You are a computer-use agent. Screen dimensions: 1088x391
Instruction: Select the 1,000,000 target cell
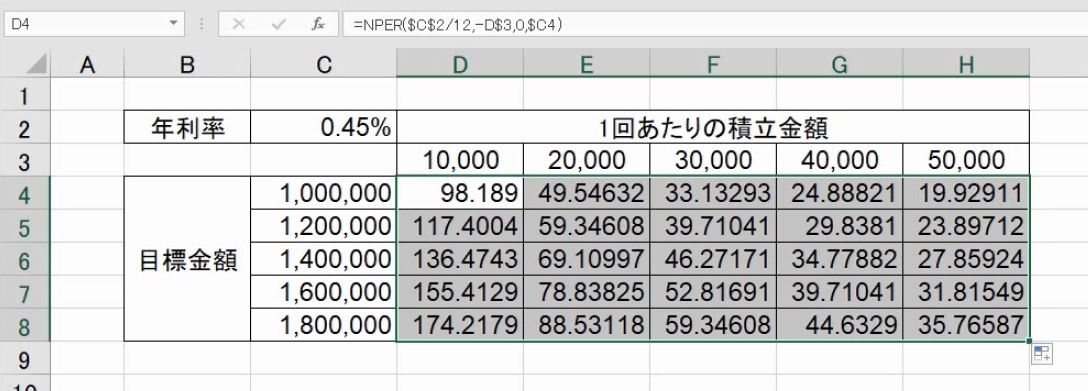[x=324, y=193]
